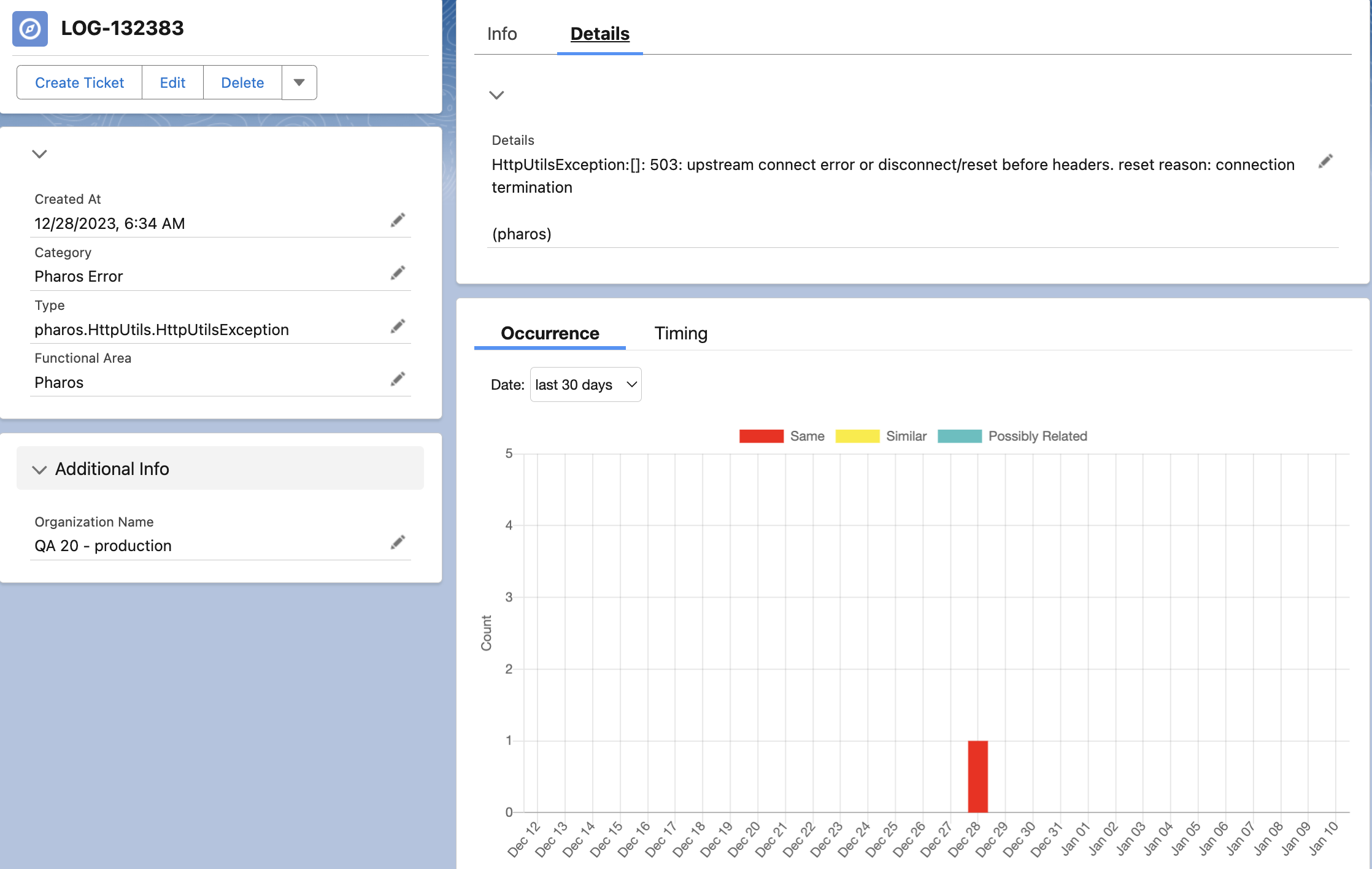Collapse the record fields section
This screenshot has width=1372, height=869.
tap(39, 154)
